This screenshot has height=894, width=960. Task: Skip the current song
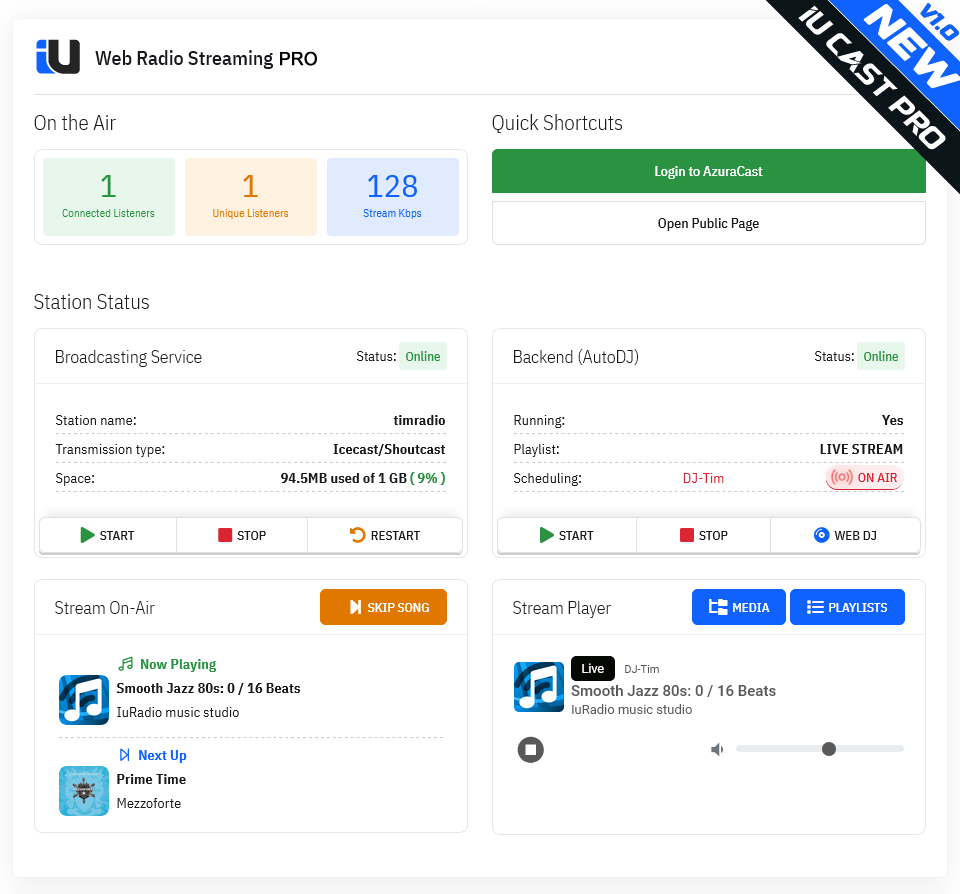[x=383, y=607]
